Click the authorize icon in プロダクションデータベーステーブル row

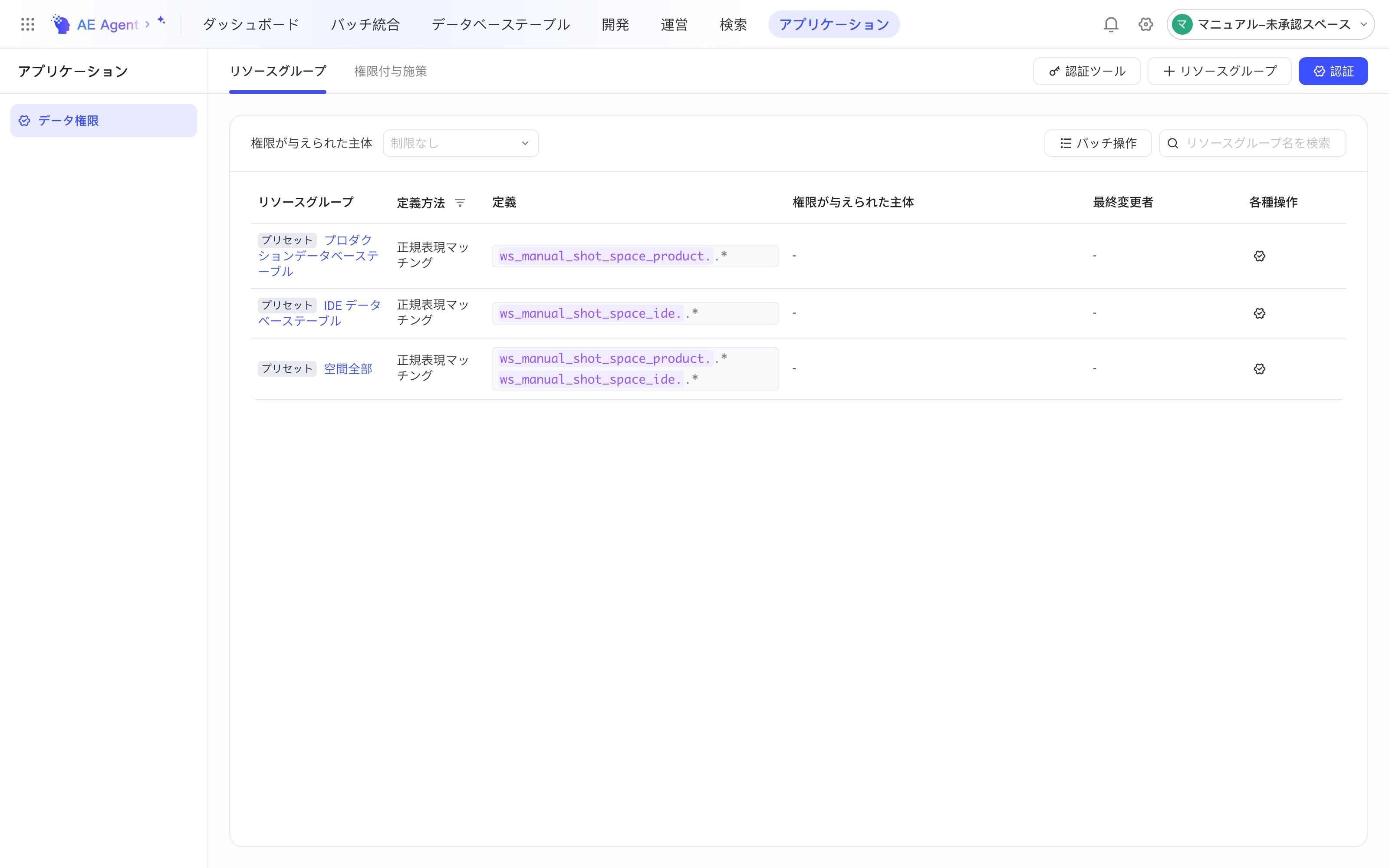pos(1259,256)
